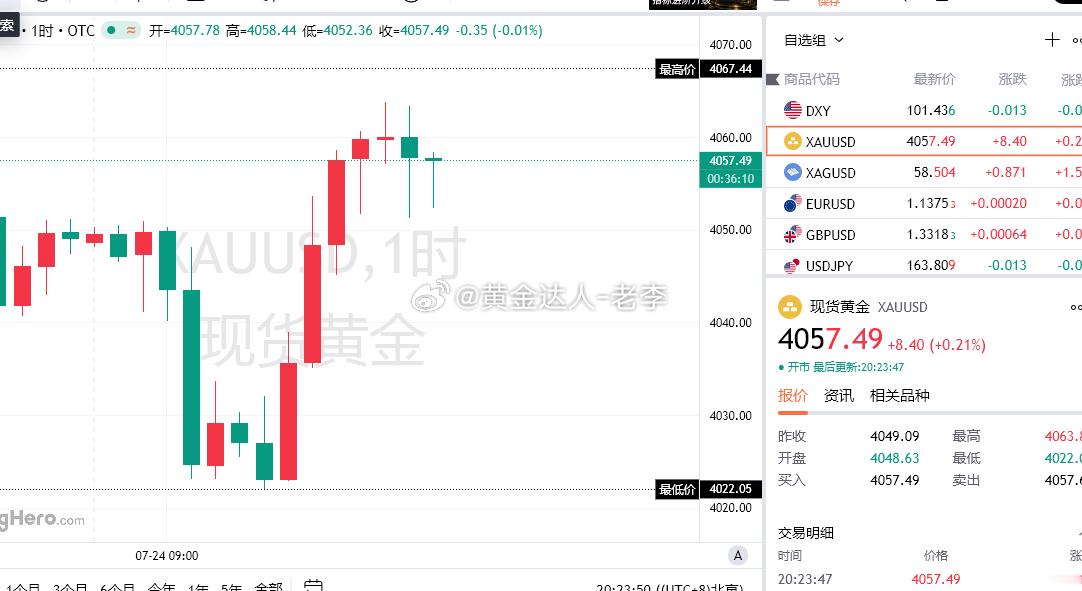The width and height of the screenshot is (1082, 591).
Task: Click the 最低价 4022.05 price label
Action: tap(709, 490)
